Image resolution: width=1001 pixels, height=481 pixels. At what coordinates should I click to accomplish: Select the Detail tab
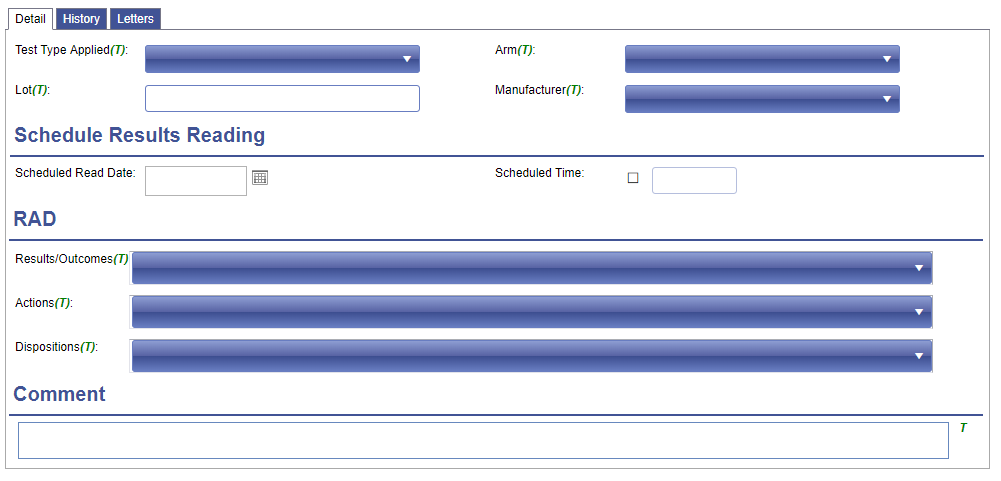coord(30,19)
